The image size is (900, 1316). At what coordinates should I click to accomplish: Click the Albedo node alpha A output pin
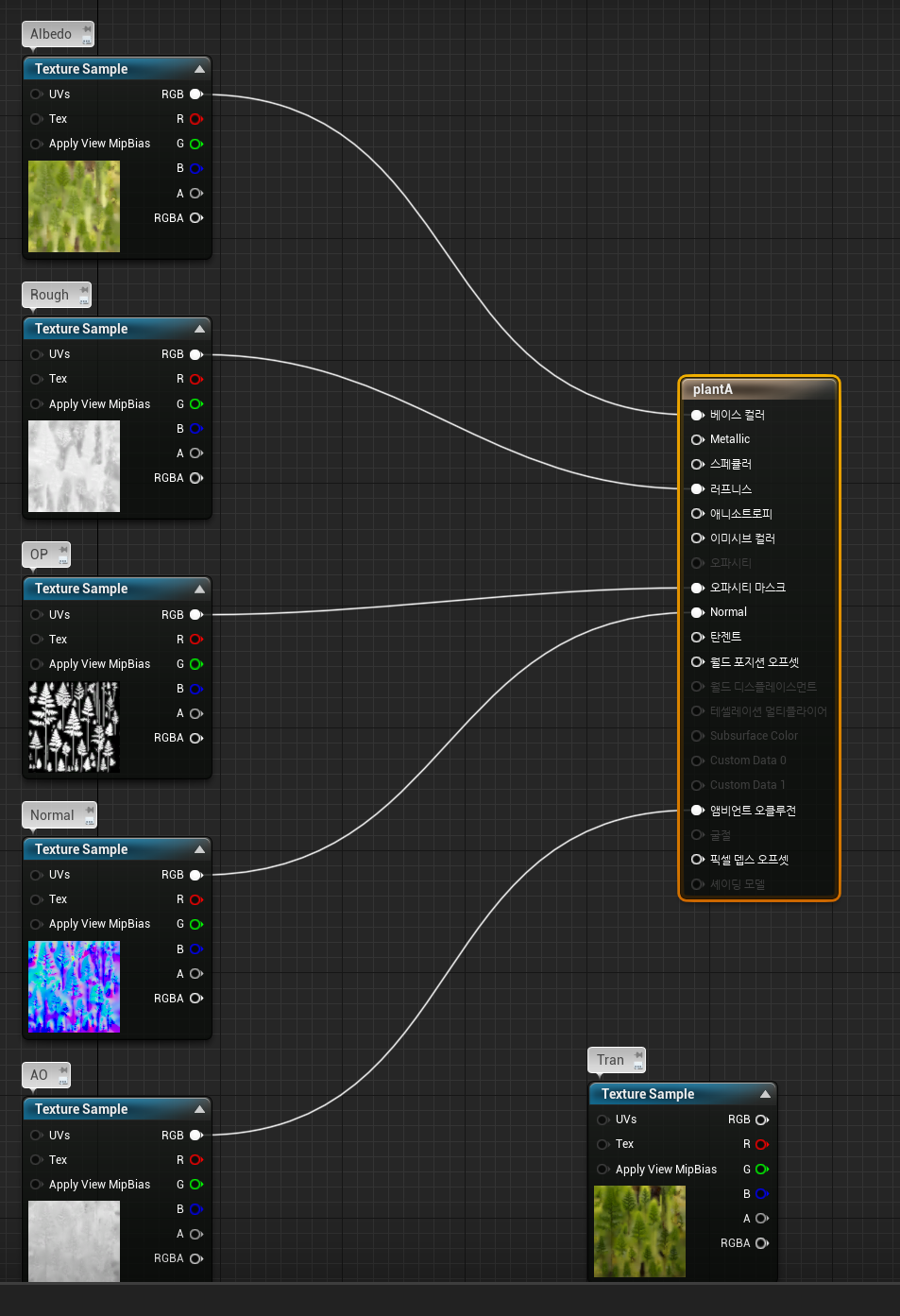pyautogui.click(x=196, y=193)
